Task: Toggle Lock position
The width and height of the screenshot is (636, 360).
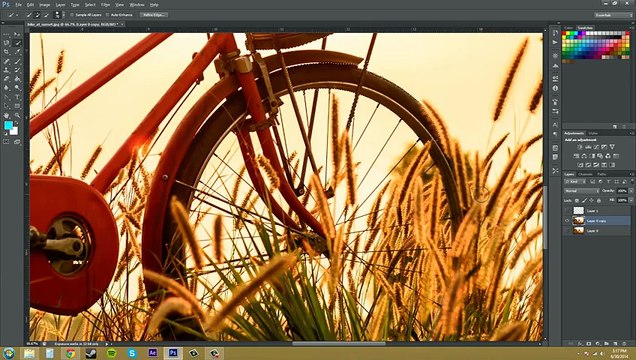Action: click(592, 201)
